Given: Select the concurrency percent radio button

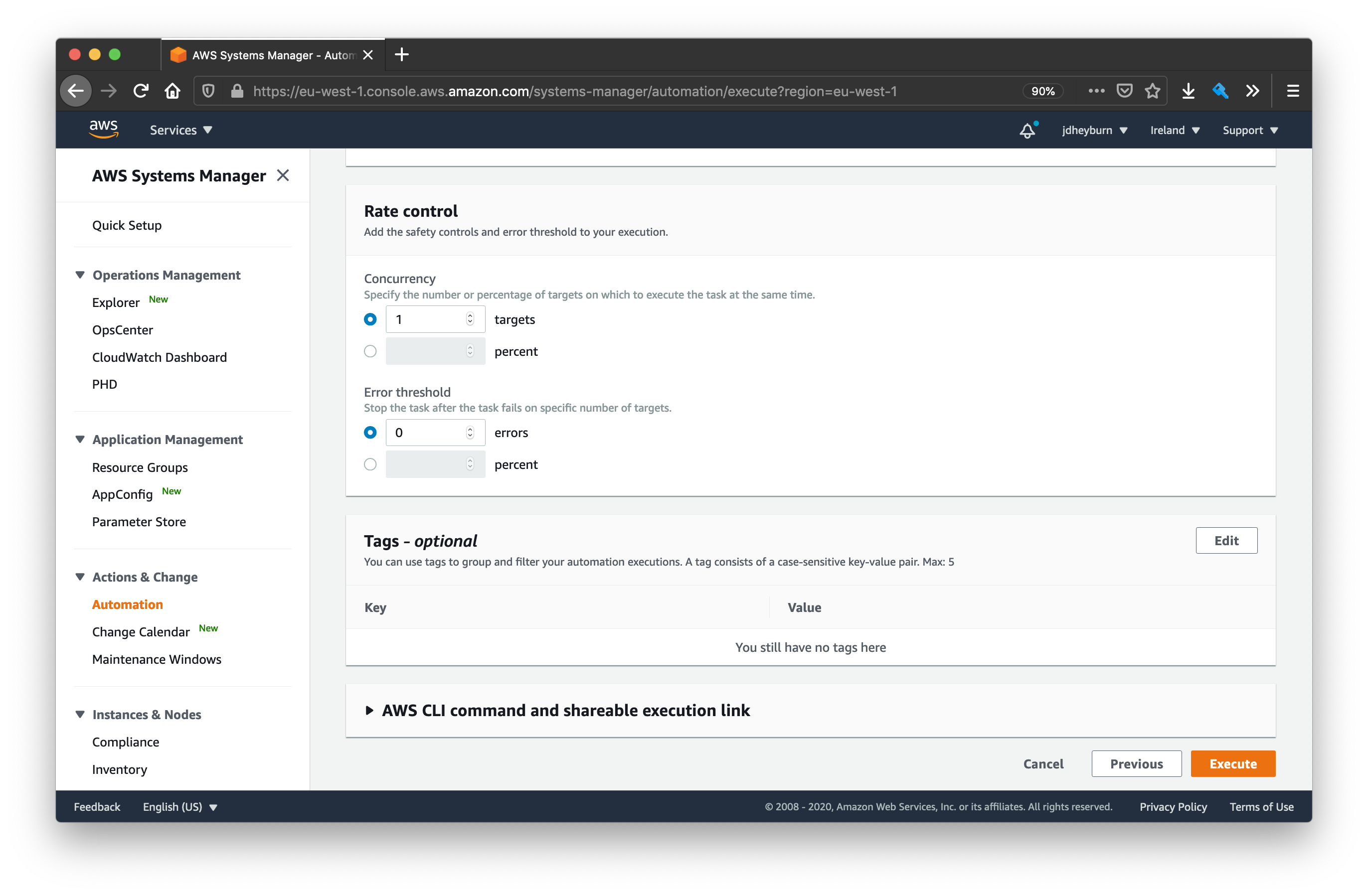Looking at the screenshot, I should (x=370, y=351).
